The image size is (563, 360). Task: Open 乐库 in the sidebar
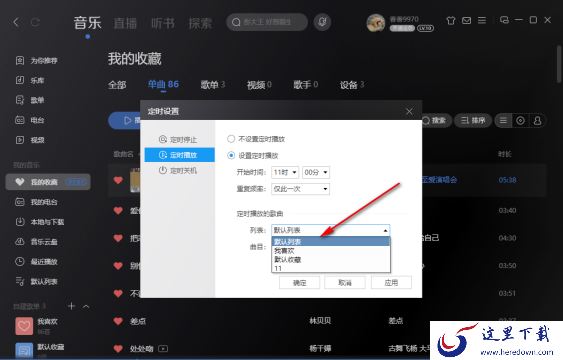coord(30,80)
